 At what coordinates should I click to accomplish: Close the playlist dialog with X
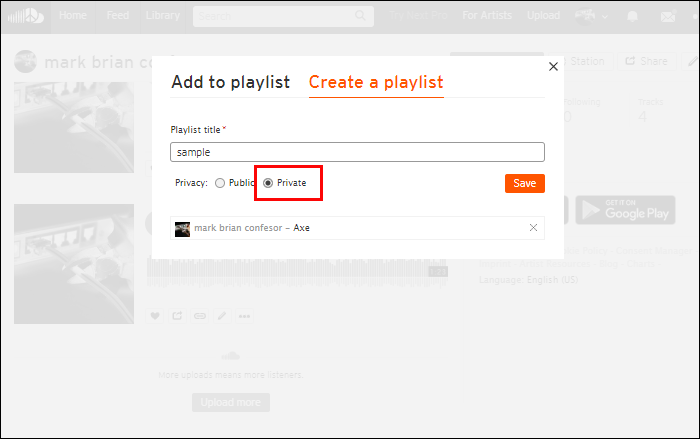click(554, 67)
